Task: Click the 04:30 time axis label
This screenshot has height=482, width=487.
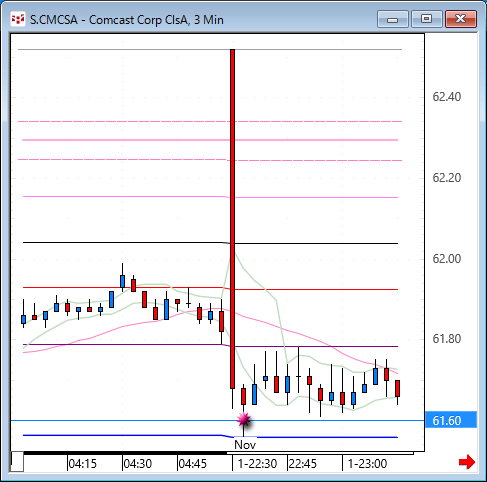Action: click(x=137, y=464)
